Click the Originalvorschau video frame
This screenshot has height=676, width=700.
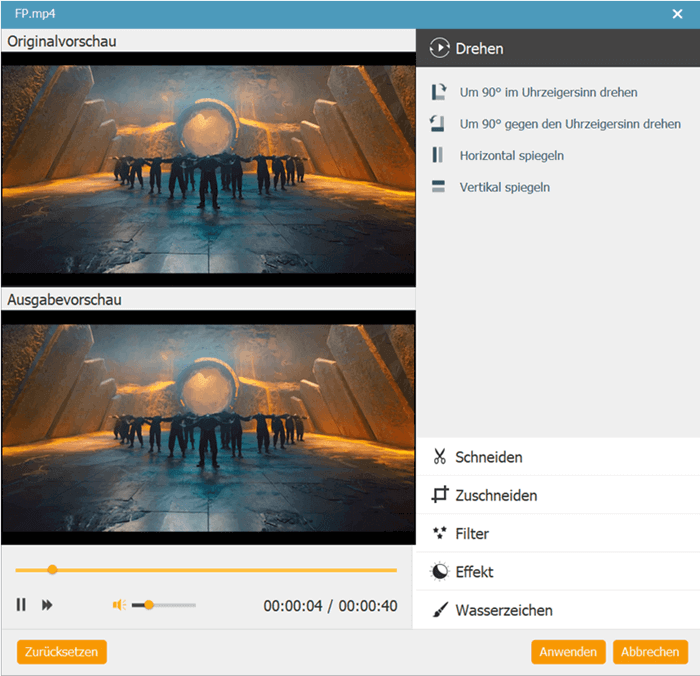[x=208, y=169]
